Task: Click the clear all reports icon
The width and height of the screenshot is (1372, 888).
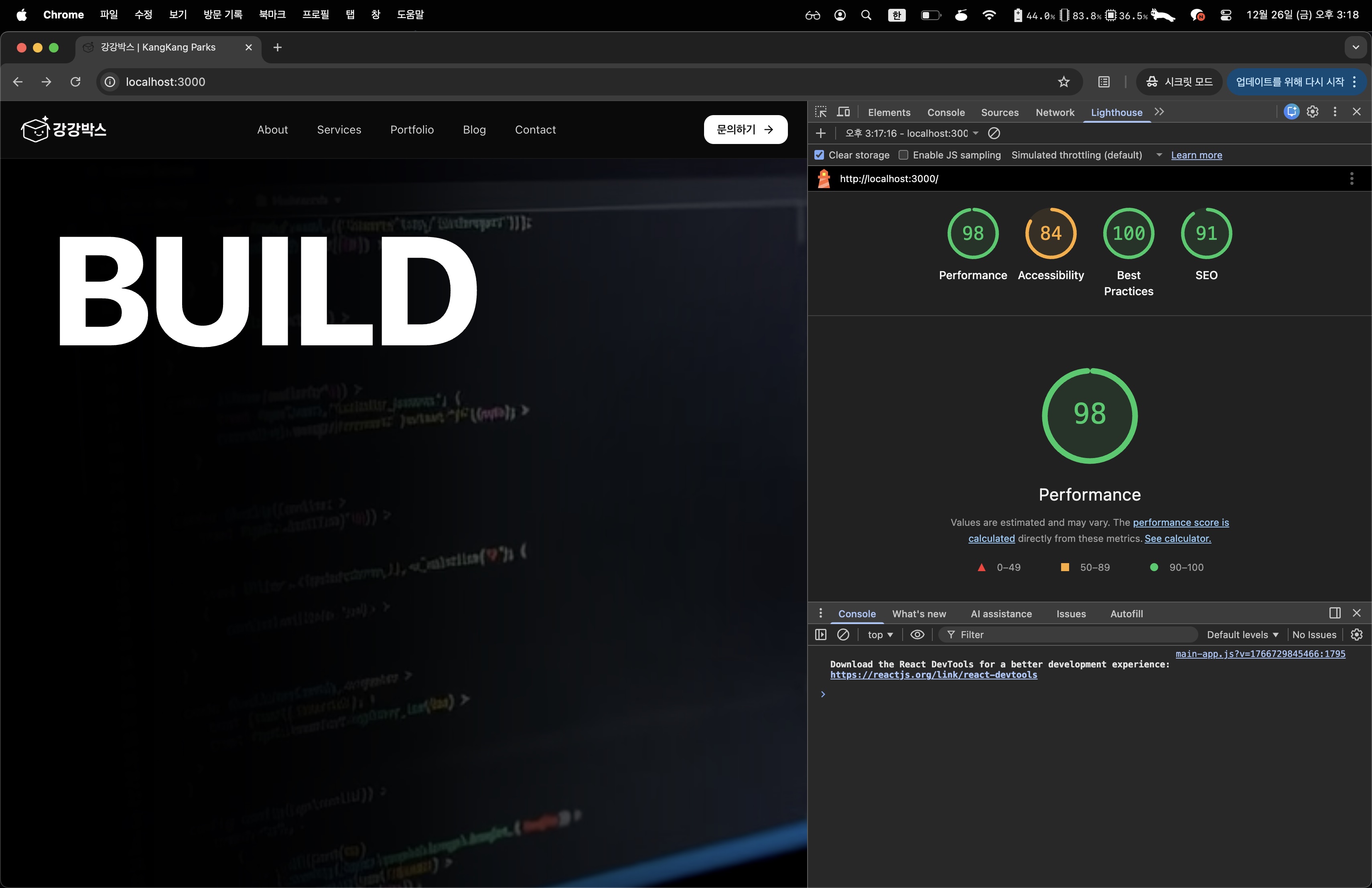Action: pyautogui.click(x=994, y=133)
